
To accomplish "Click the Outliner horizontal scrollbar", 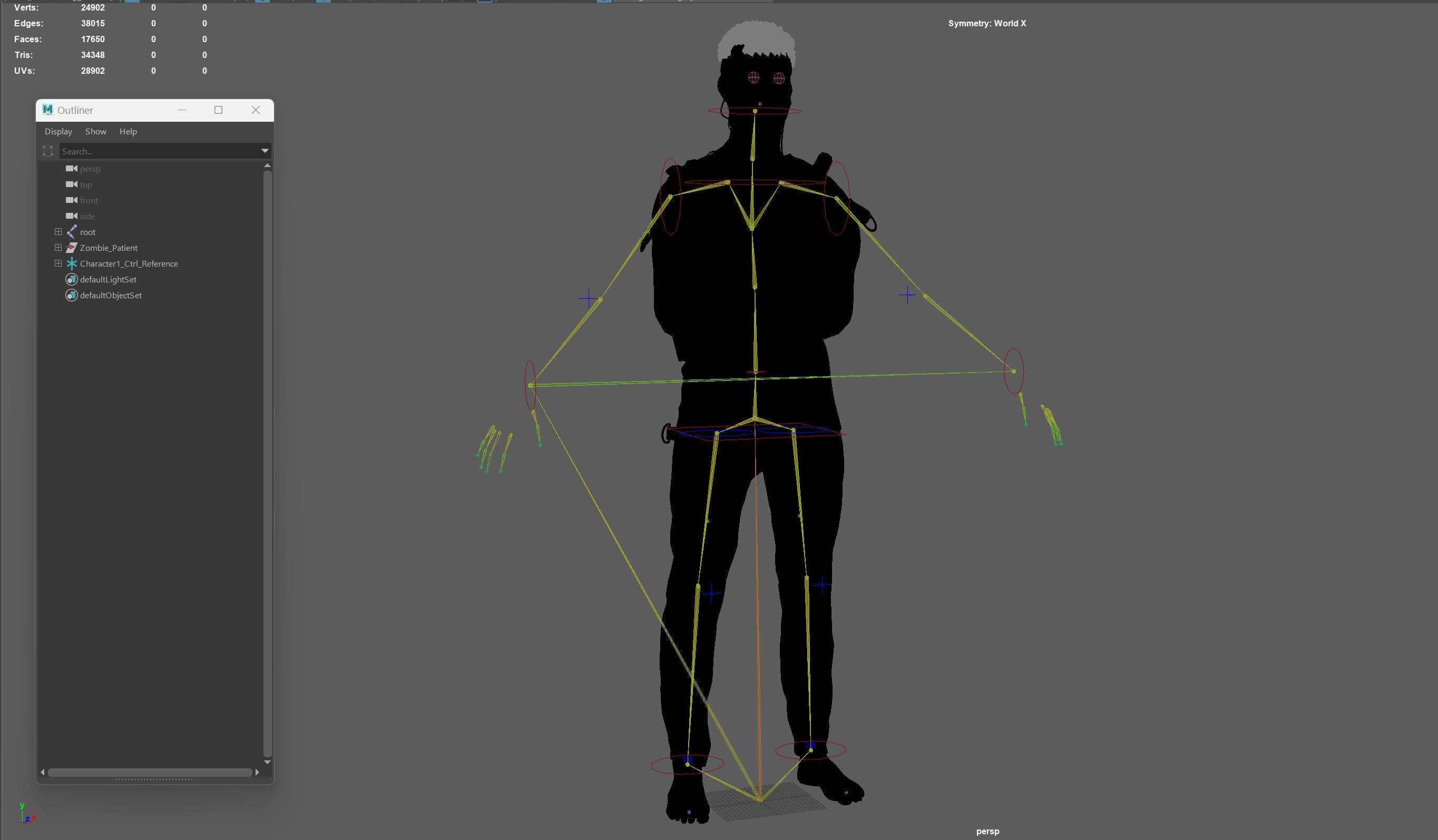I will pos(150,773).
